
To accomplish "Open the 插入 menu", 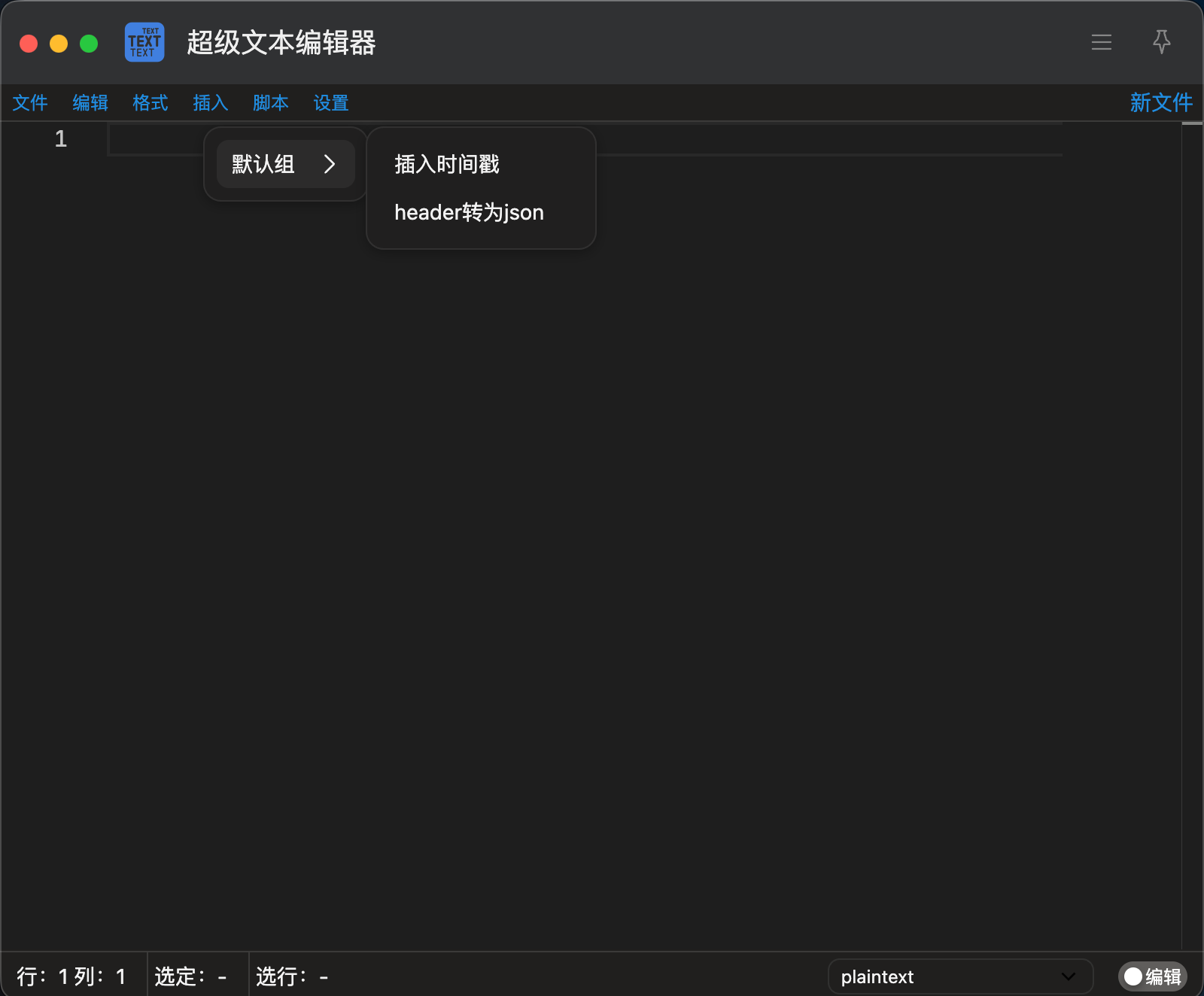I will [x=211, y=103].
